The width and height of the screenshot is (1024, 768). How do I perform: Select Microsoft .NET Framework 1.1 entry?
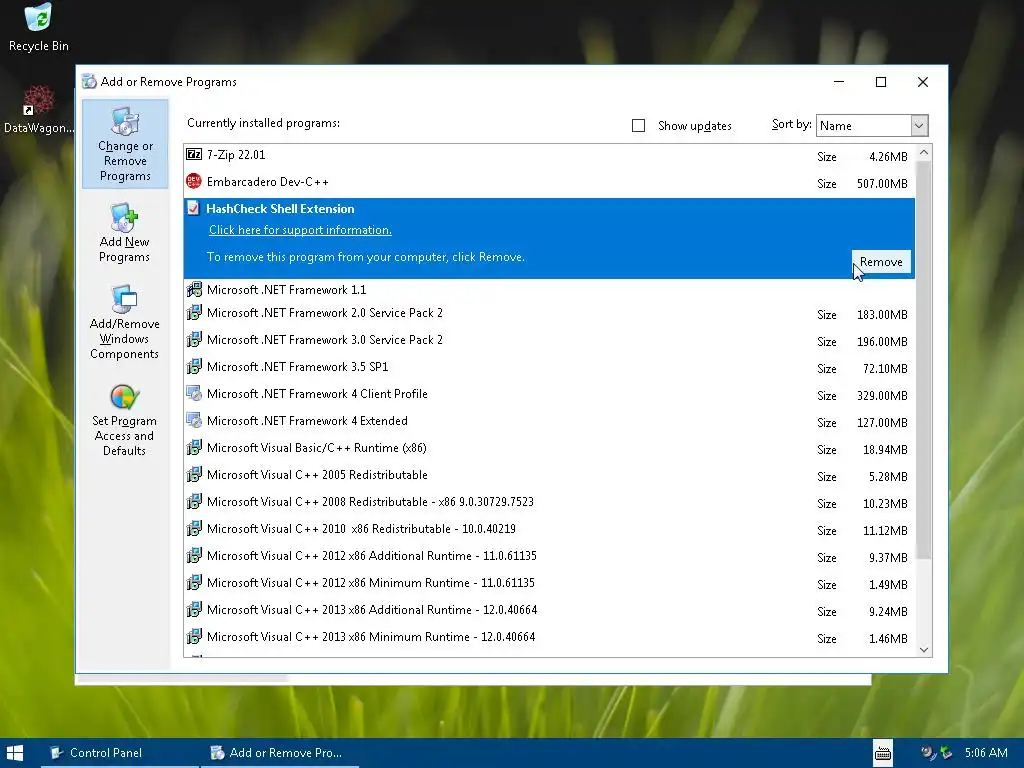tap(549, 289)
